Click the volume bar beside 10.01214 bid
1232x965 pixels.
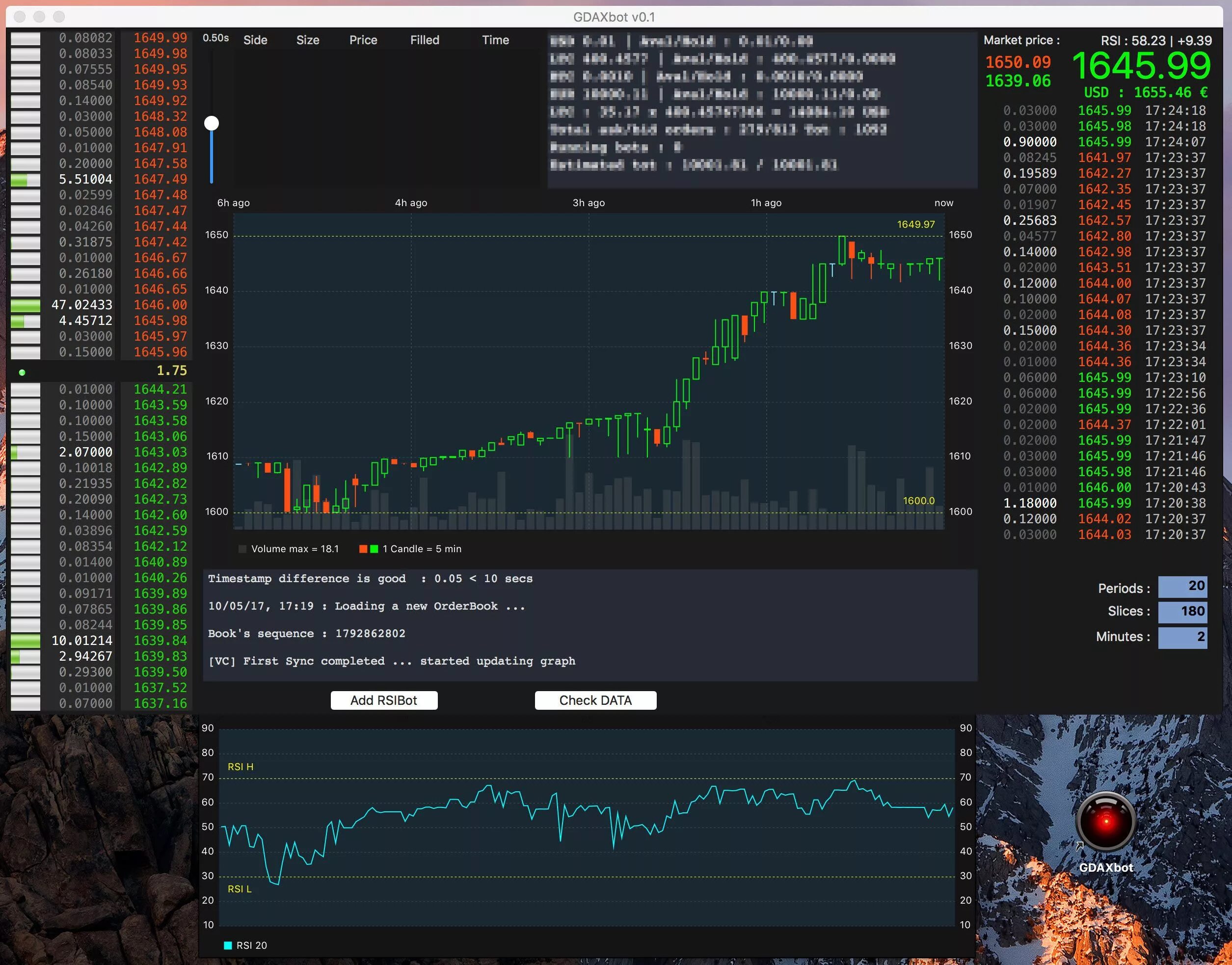tap(26, 641)
